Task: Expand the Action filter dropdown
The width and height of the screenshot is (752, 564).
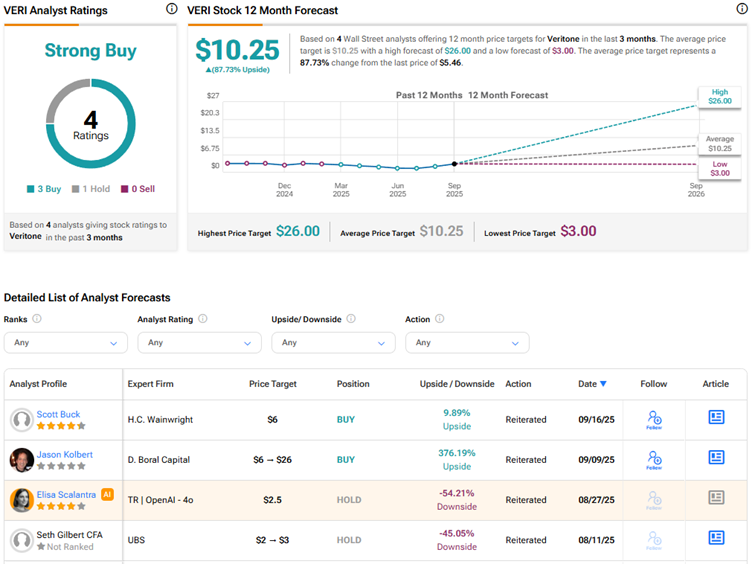Action: [467, 342]
